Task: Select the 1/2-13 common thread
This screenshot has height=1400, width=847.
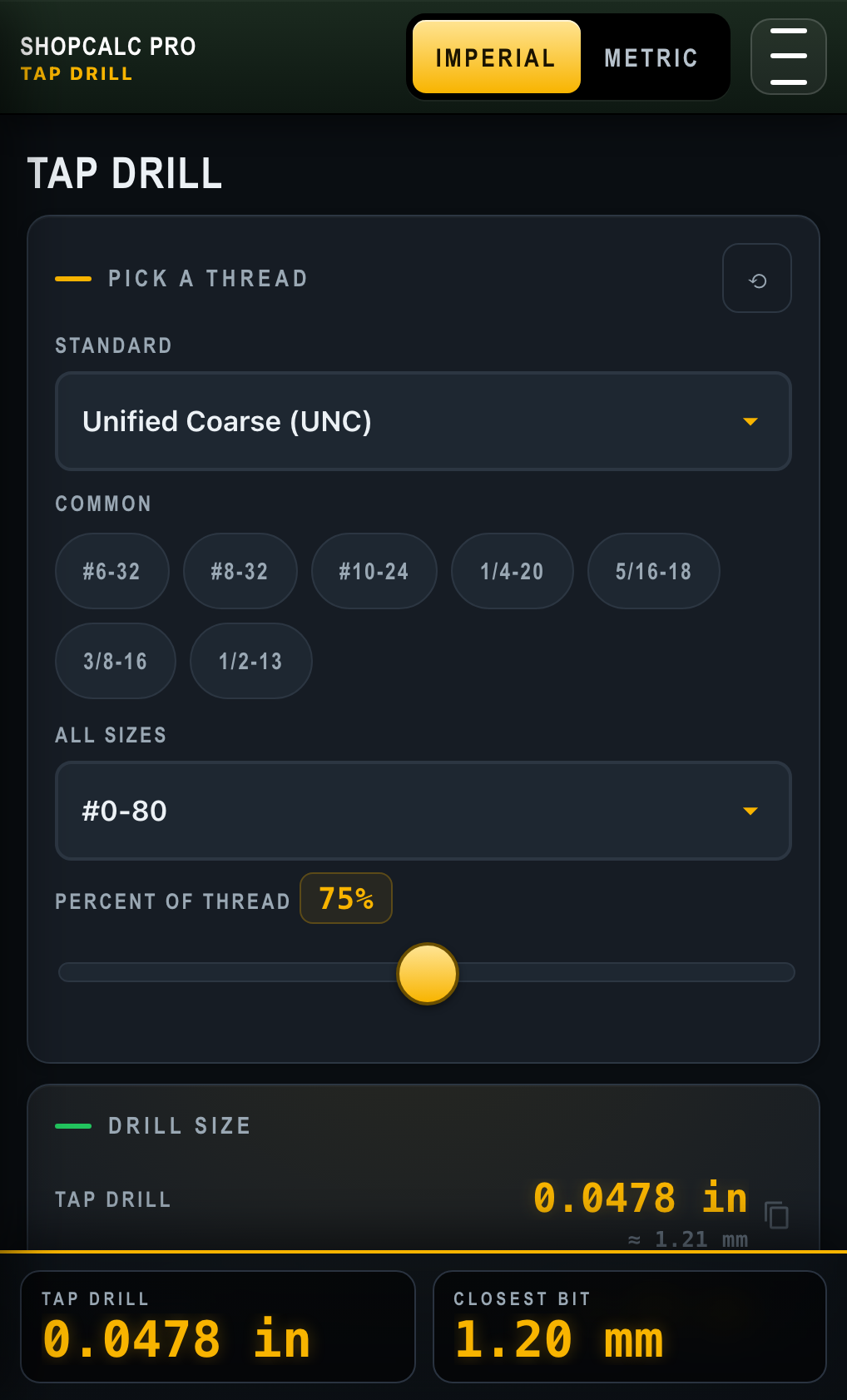Action: [x=250, y=661]
